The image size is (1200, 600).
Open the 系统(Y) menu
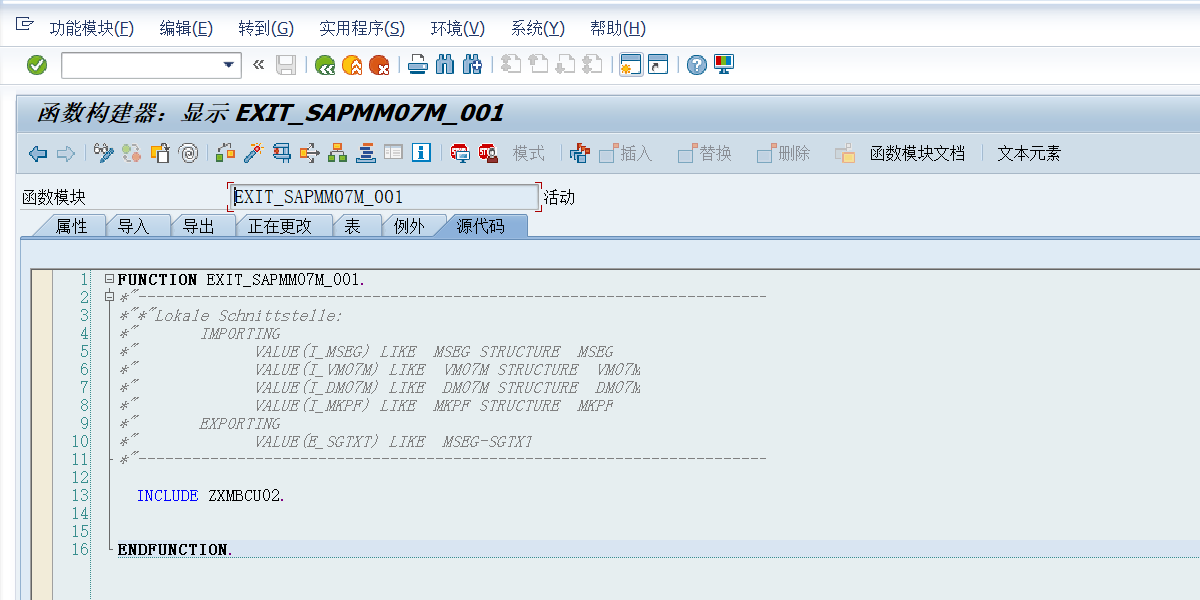point(538,28)
